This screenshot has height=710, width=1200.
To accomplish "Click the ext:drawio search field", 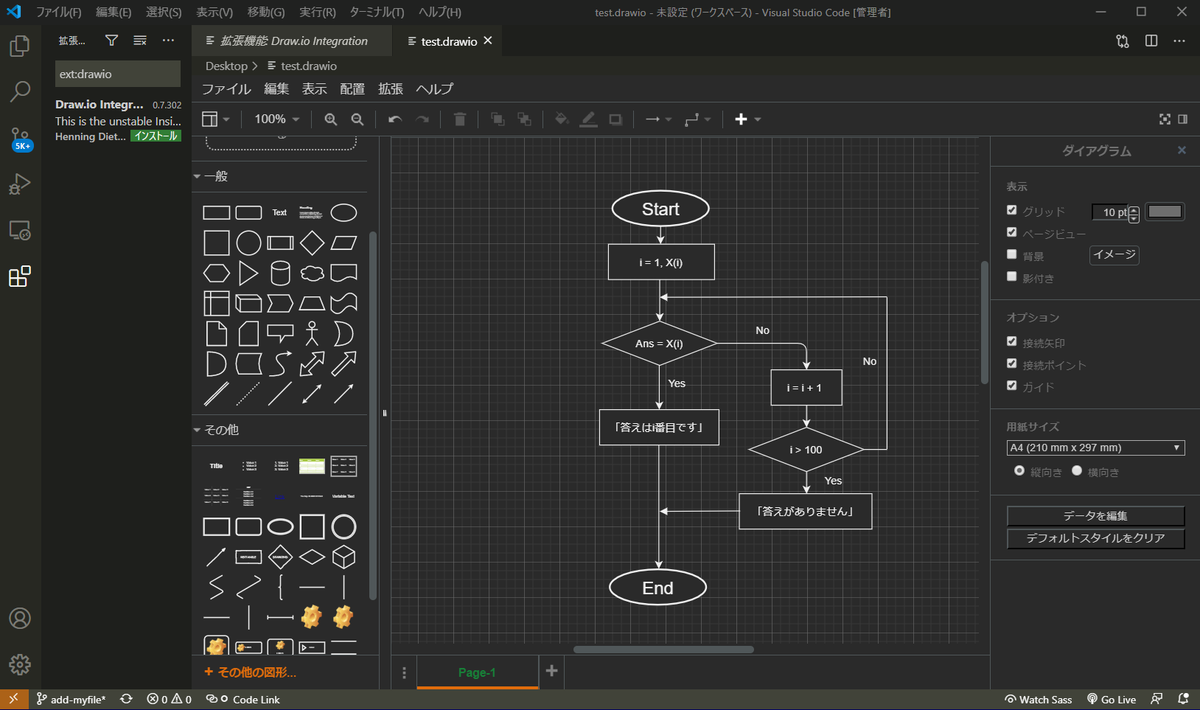I will click(118, 74).
